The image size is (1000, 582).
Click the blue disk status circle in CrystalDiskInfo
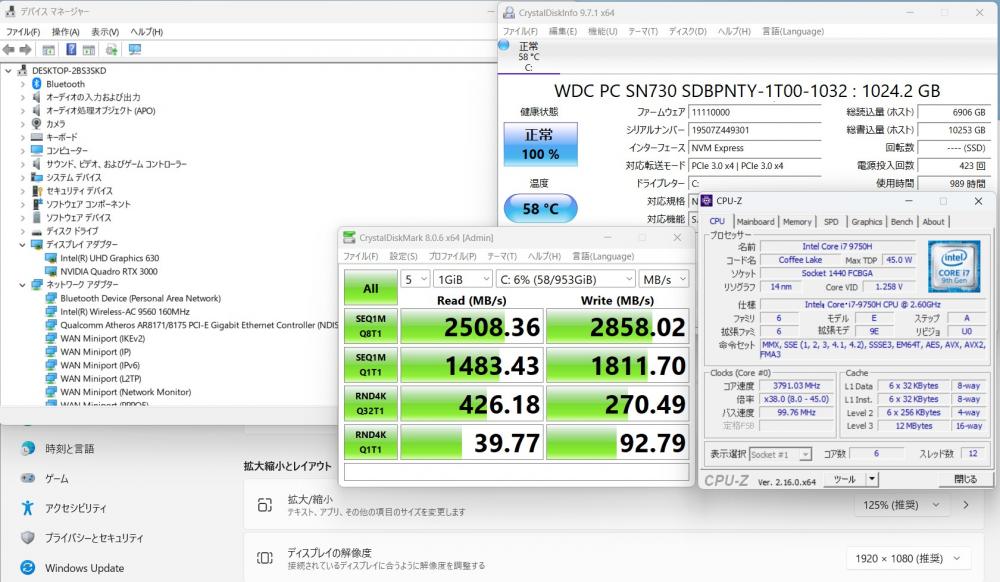pyautogui.click(x=504, y=45)
